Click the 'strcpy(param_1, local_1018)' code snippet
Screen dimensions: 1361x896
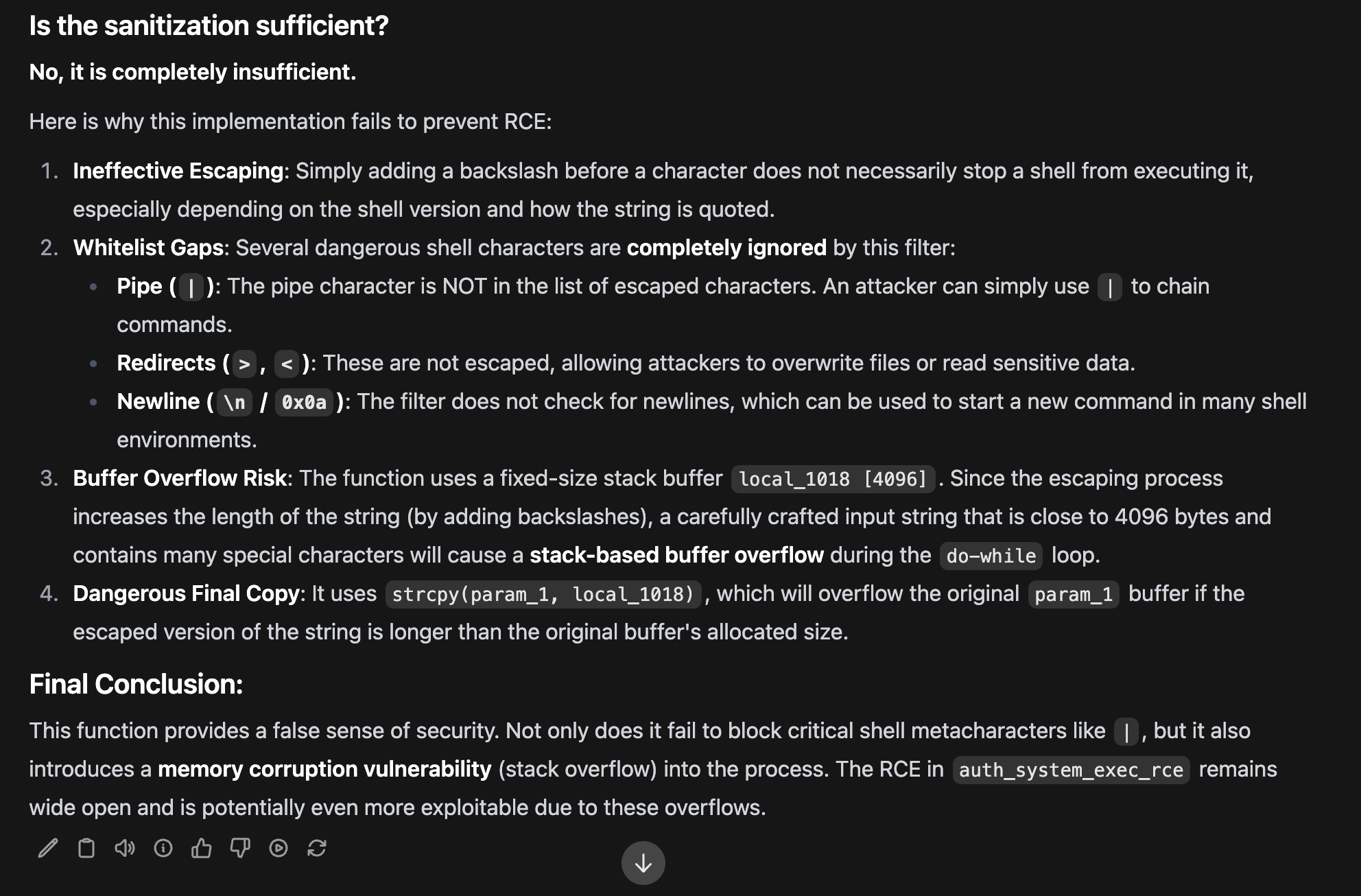[544, 594]
